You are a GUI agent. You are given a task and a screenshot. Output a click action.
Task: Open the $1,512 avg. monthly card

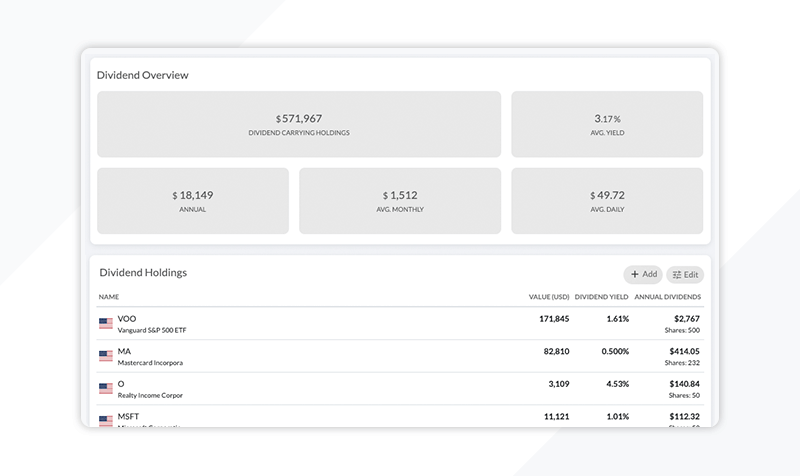400,201
